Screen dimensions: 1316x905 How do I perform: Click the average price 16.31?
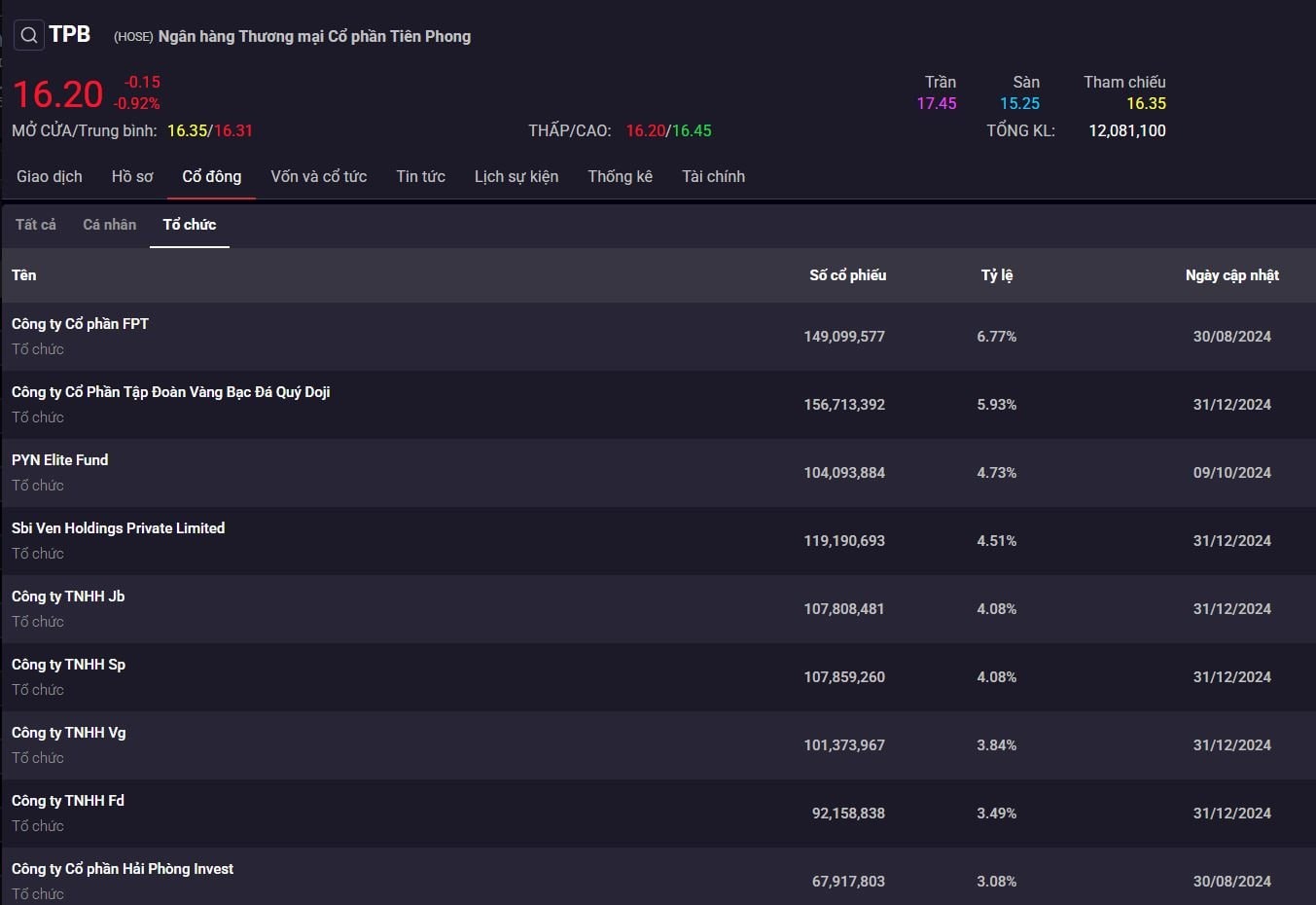click(233, 131)
